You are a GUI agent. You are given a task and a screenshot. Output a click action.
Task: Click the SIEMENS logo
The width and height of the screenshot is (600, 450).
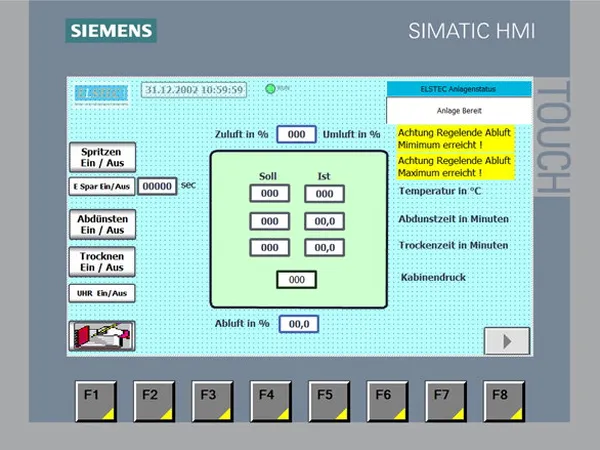pyautogui.click(x=111, y=31)
